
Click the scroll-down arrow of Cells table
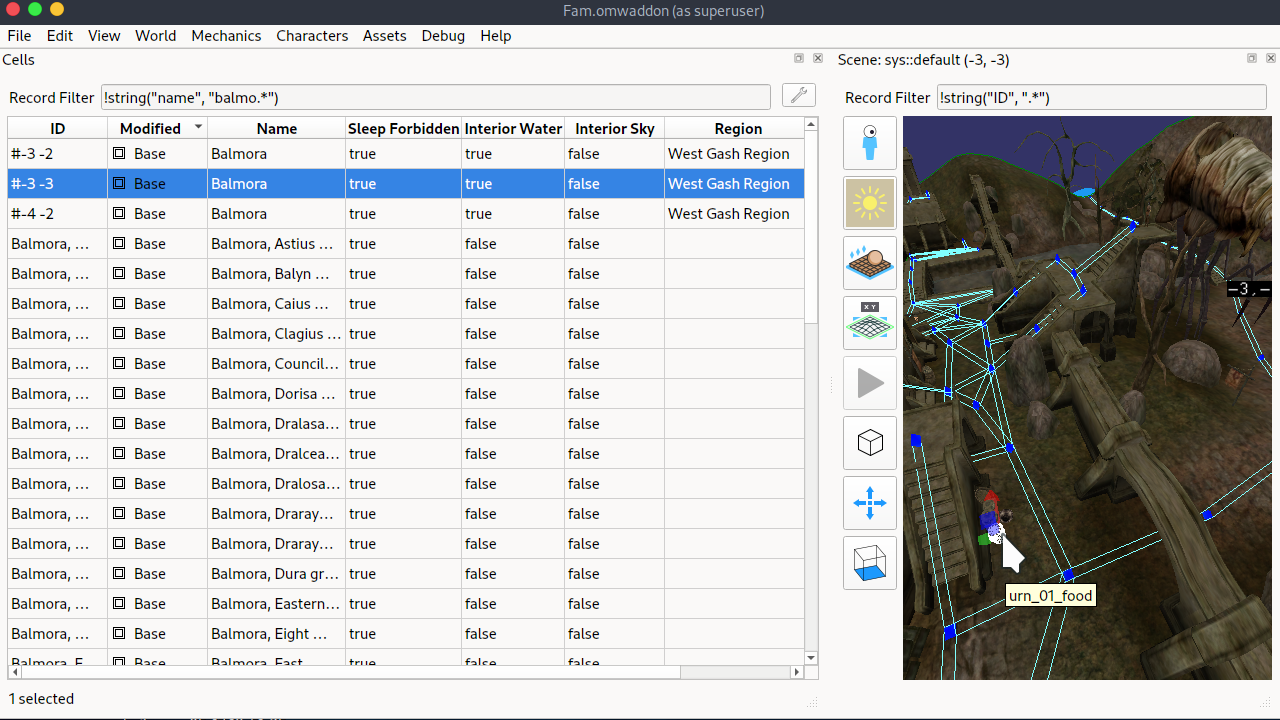(811, 658)
